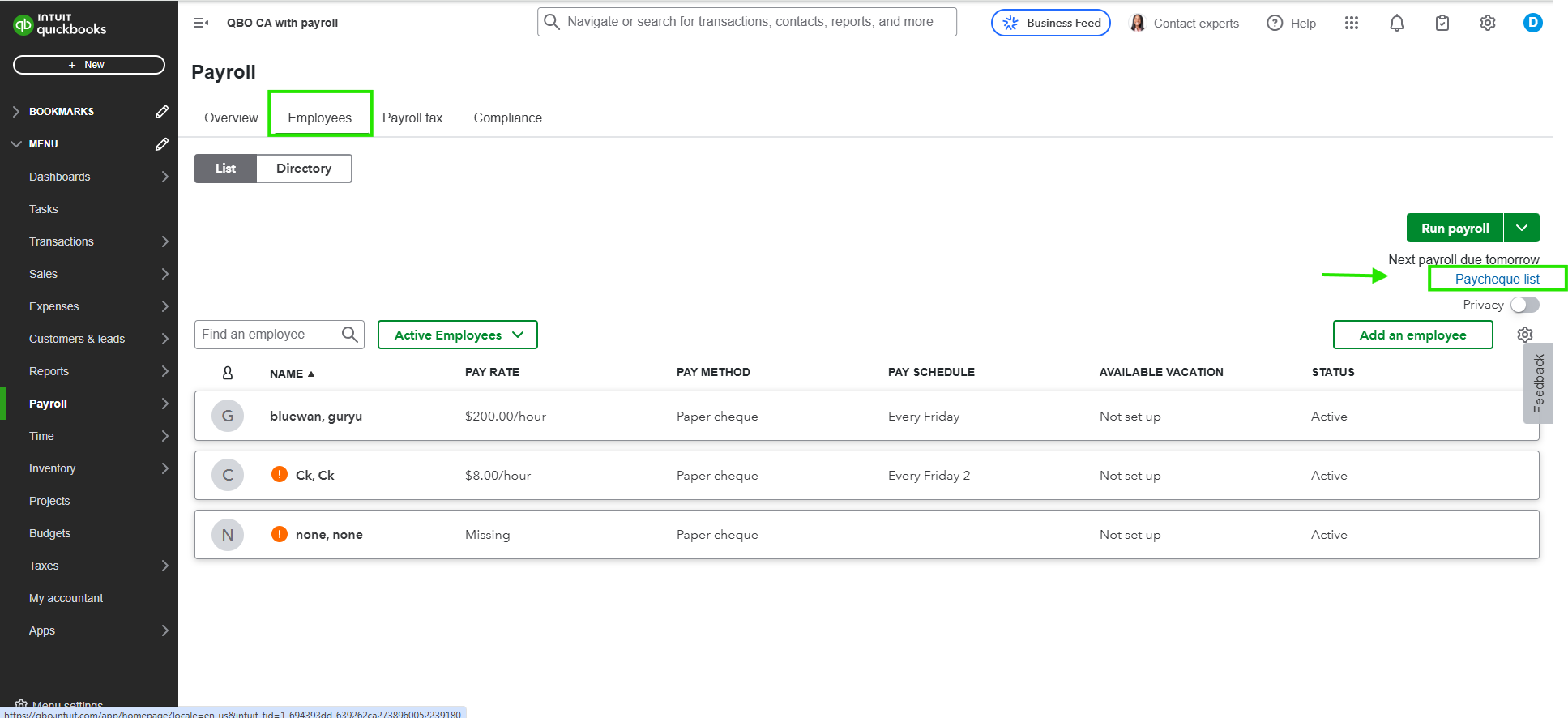Expand the Run payroll dropdown arrow
This screenshot has width=1568, height=718.
[x=1521, y=229]
